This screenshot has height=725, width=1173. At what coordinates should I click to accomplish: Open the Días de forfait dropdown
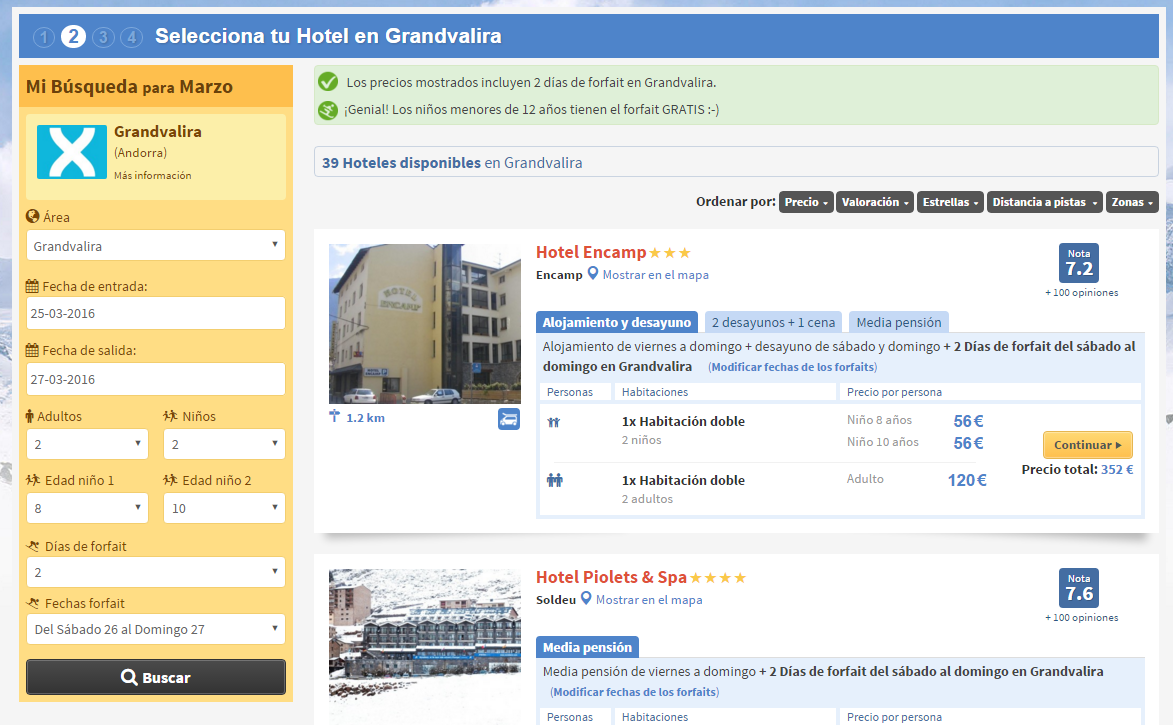click(x=156, y=572)
